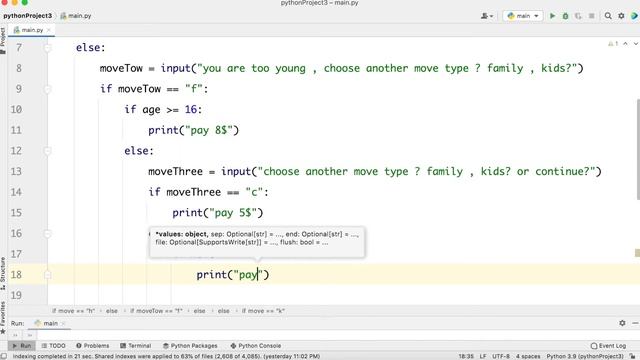Change indent setting 4 spaces in status bar

[x=528, y=356]
